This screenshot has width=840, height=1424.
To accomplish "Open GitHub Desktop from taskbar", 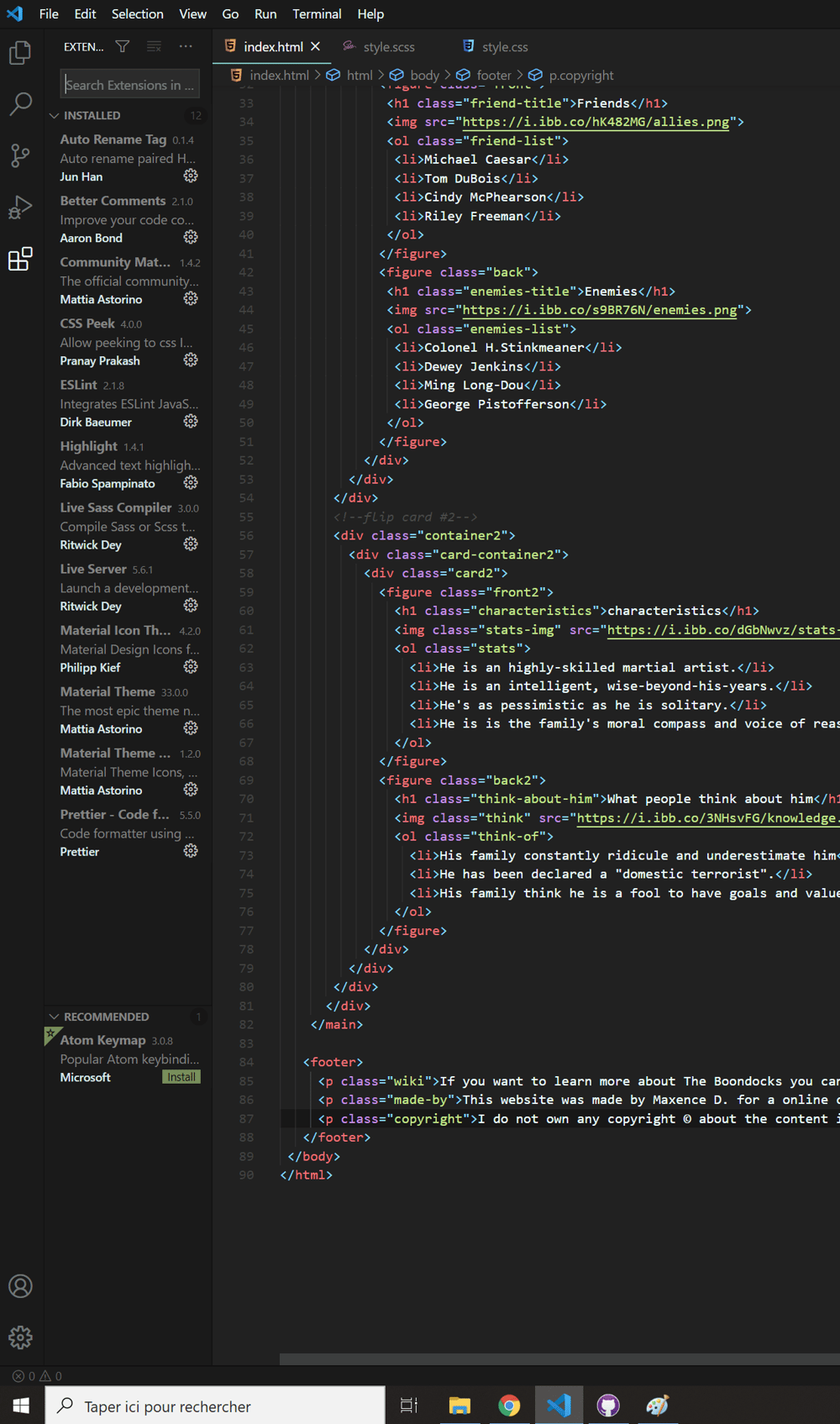I will (x=608, y=1406).
